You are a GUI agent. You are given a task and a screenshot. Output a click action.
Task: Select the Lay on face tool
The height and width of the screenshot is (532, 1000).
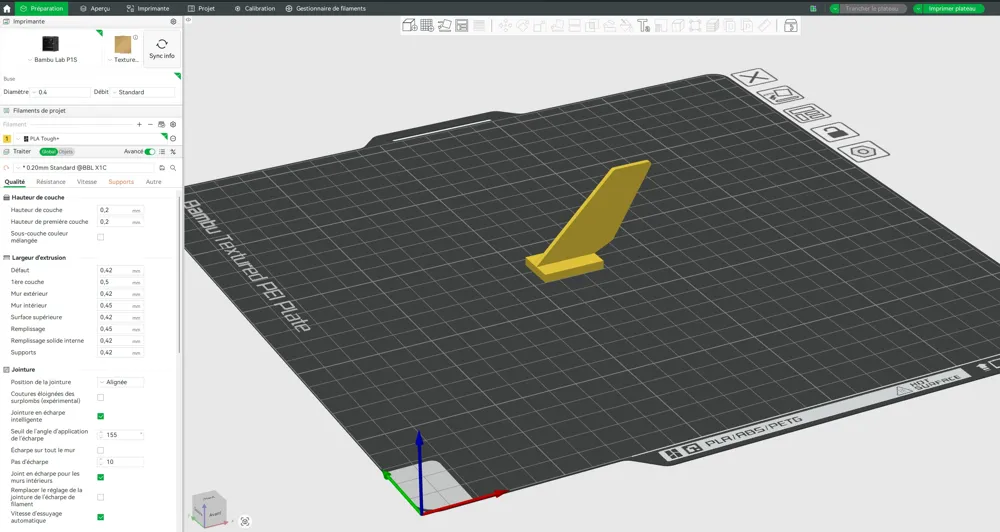[557, 26]
